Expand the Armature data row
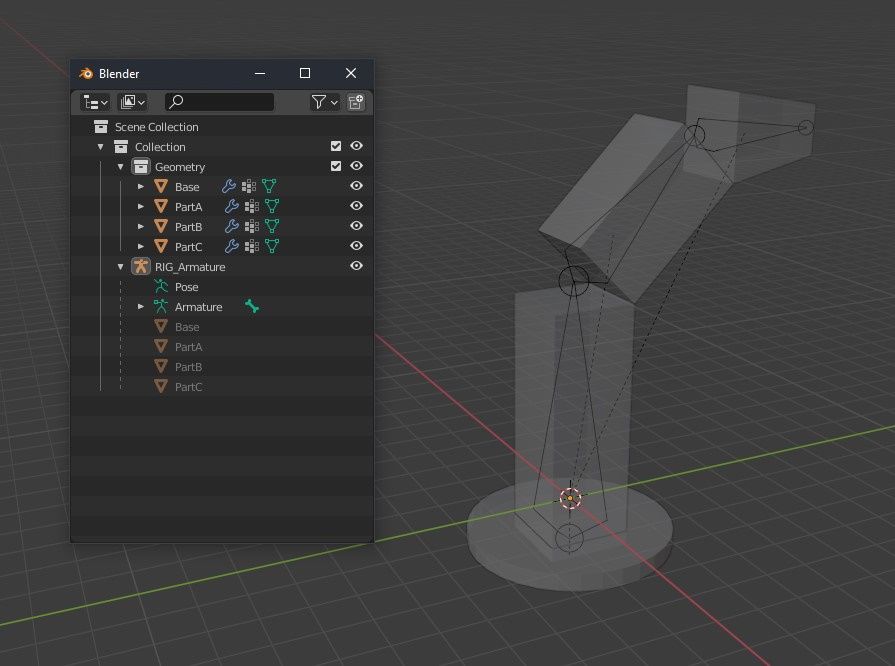This screenshot has width=895, height=666. point(140,306)
